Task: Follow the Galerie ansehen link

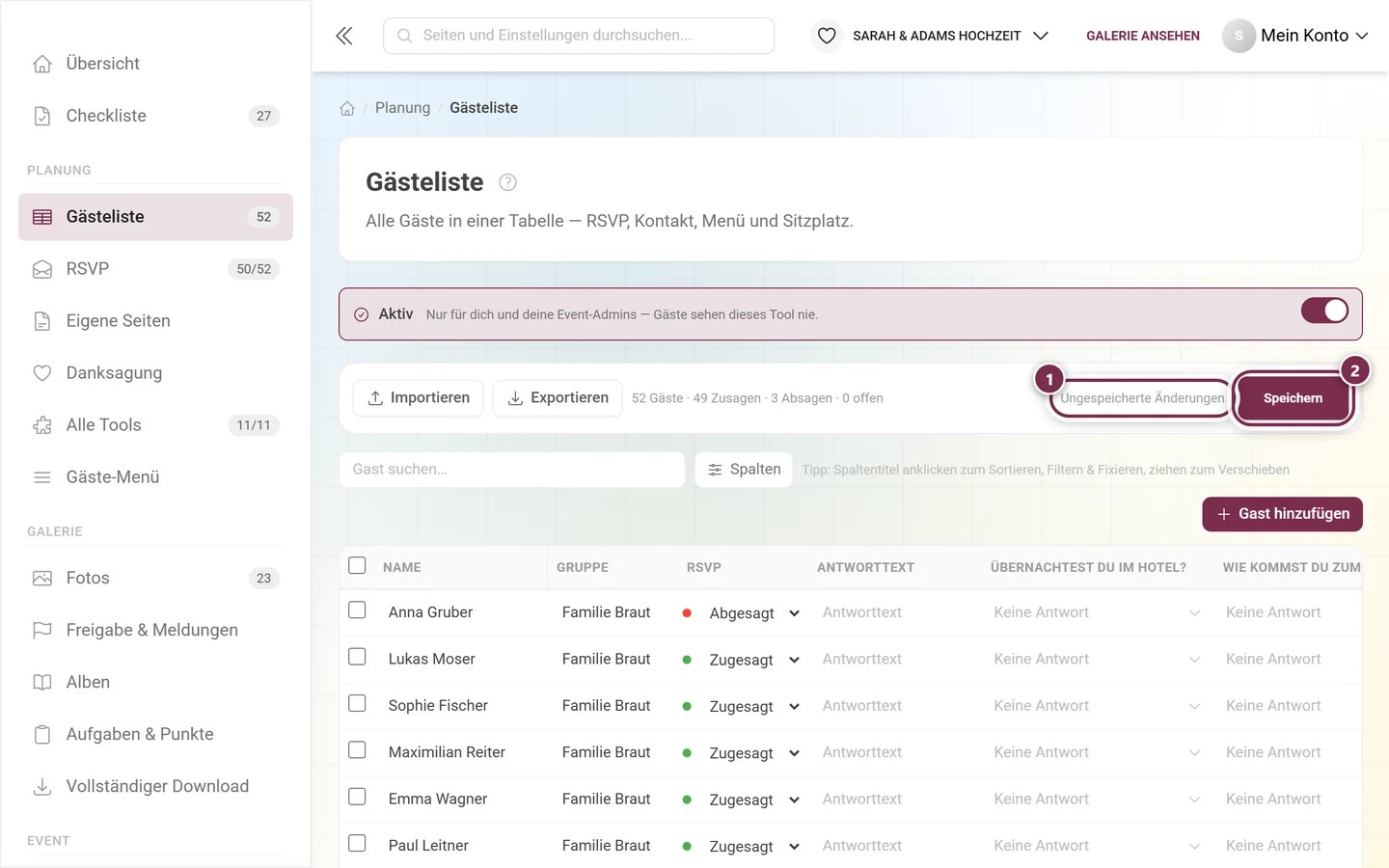Action: click(1143, 36)
